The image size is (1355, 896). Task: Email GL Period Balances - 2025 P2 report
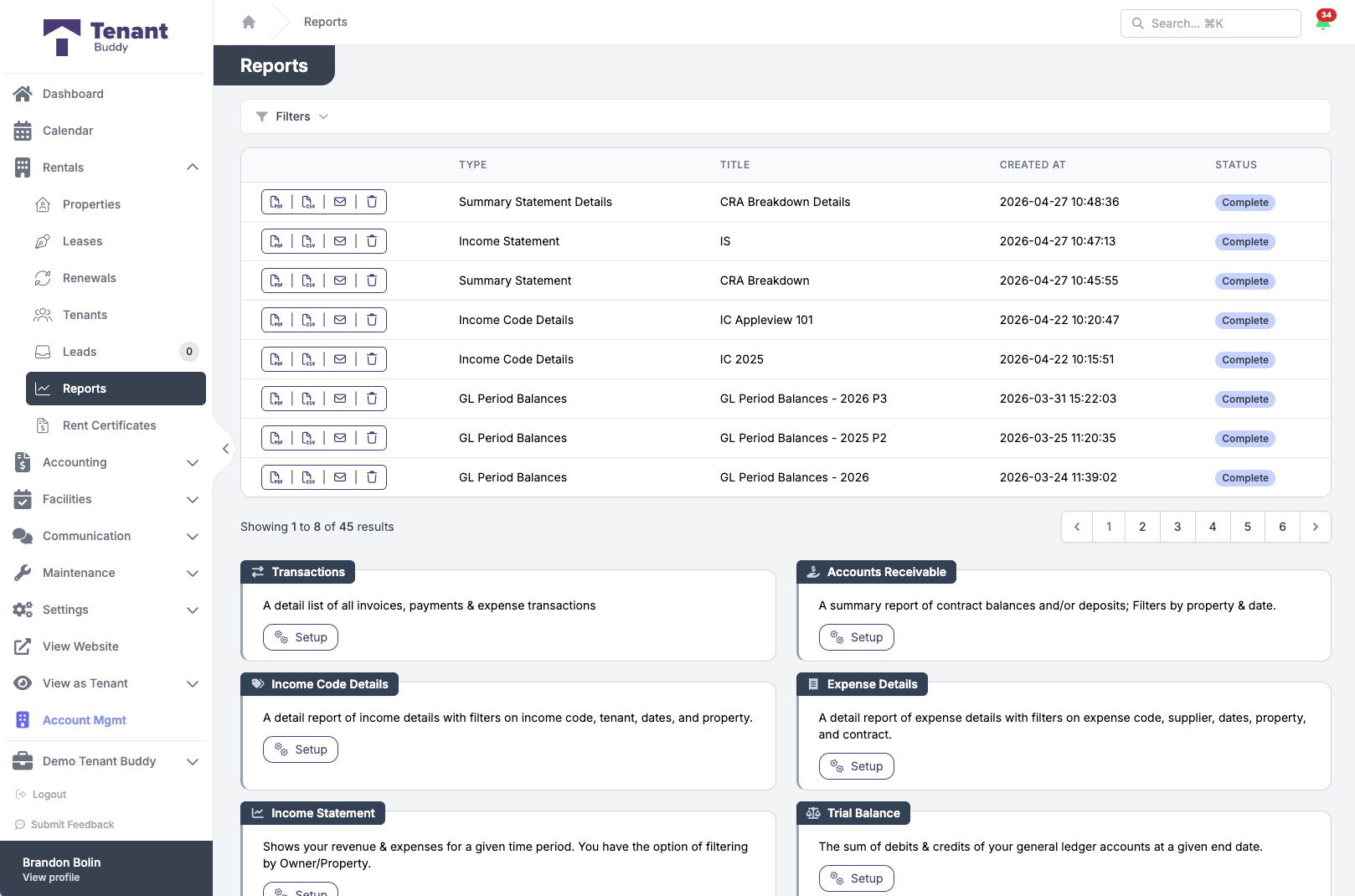340,438
